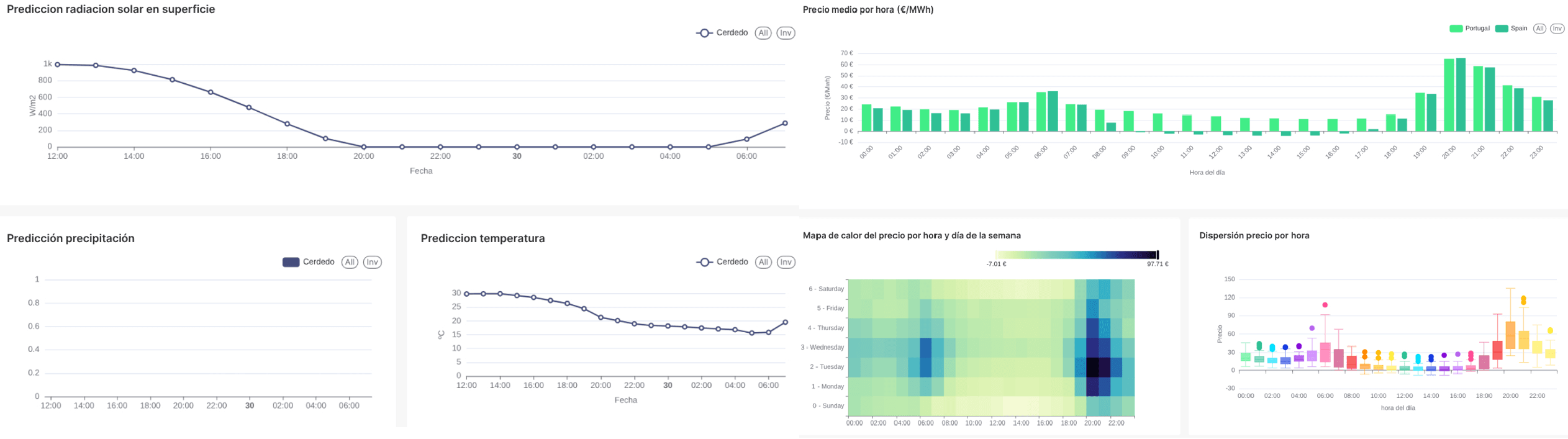The image size is (1568, 439).
Task: Toggle Cerdedo series in precipitation chart legend
Action: [309, 262]
